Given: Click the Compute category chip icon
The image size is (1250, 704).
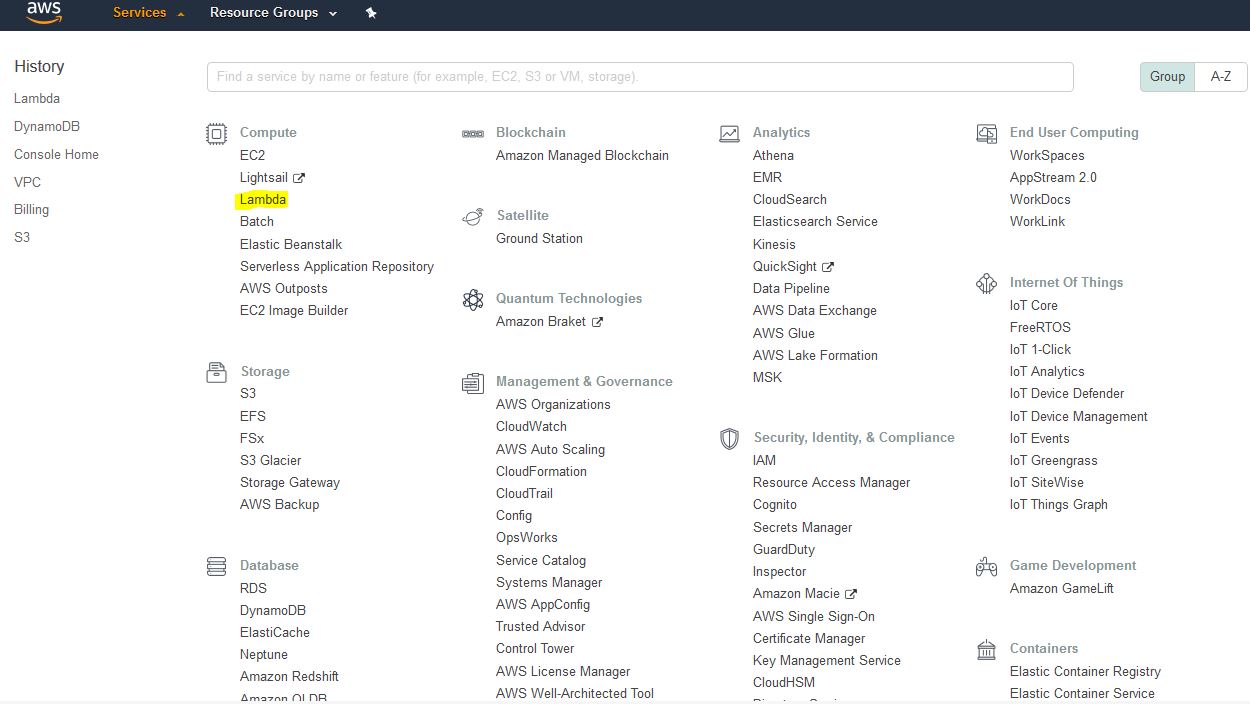Looking at the screenshot, I should [x=216, y=133].
